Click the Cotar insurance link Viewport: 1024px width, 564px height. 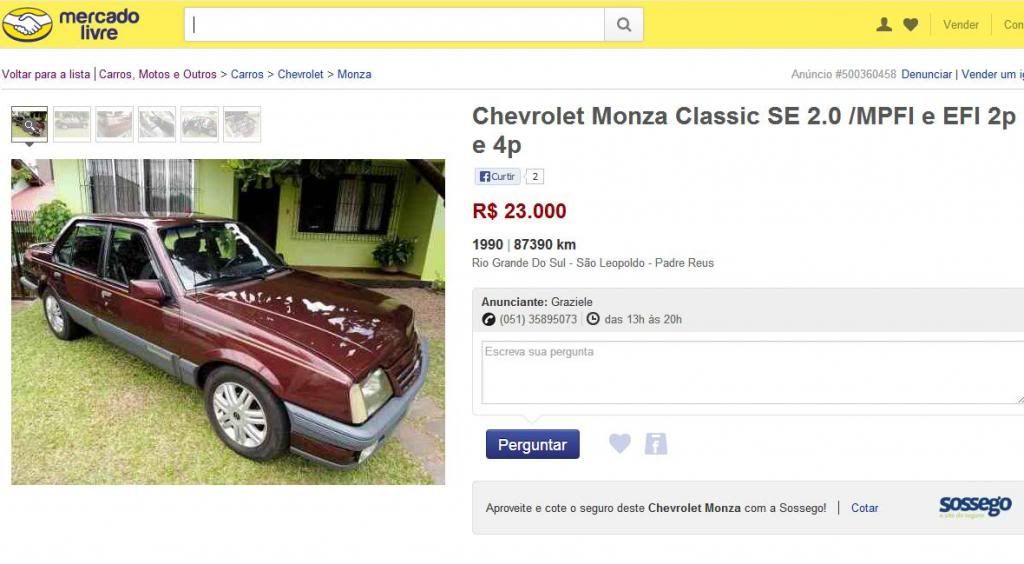click(x=864, y=508)
